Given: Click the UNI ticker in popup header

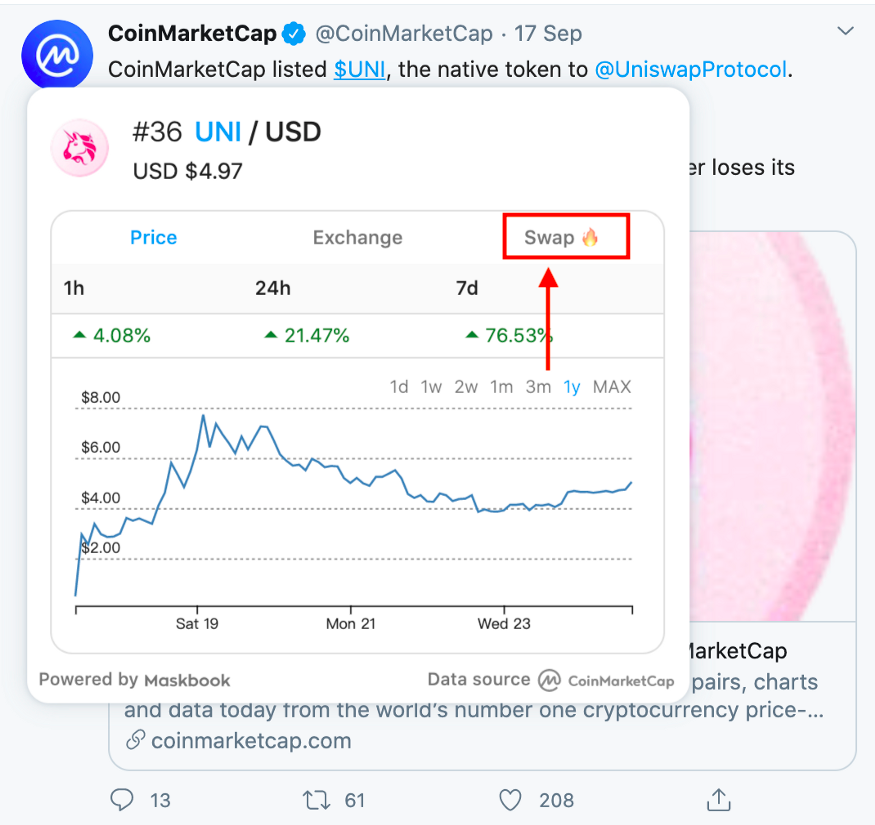Looking at the screenshot, I should (218, 132).
